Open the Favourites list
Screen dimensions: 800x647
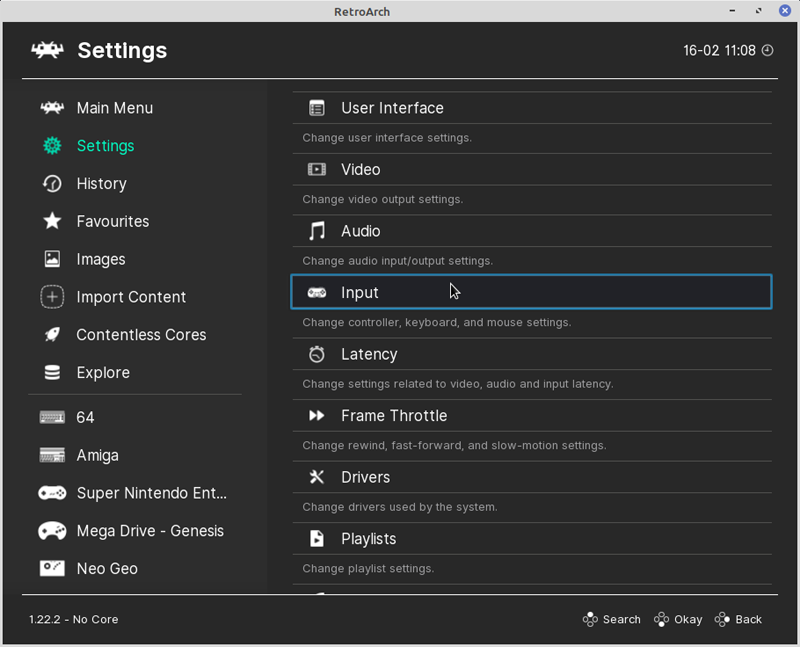pos(113,221)
